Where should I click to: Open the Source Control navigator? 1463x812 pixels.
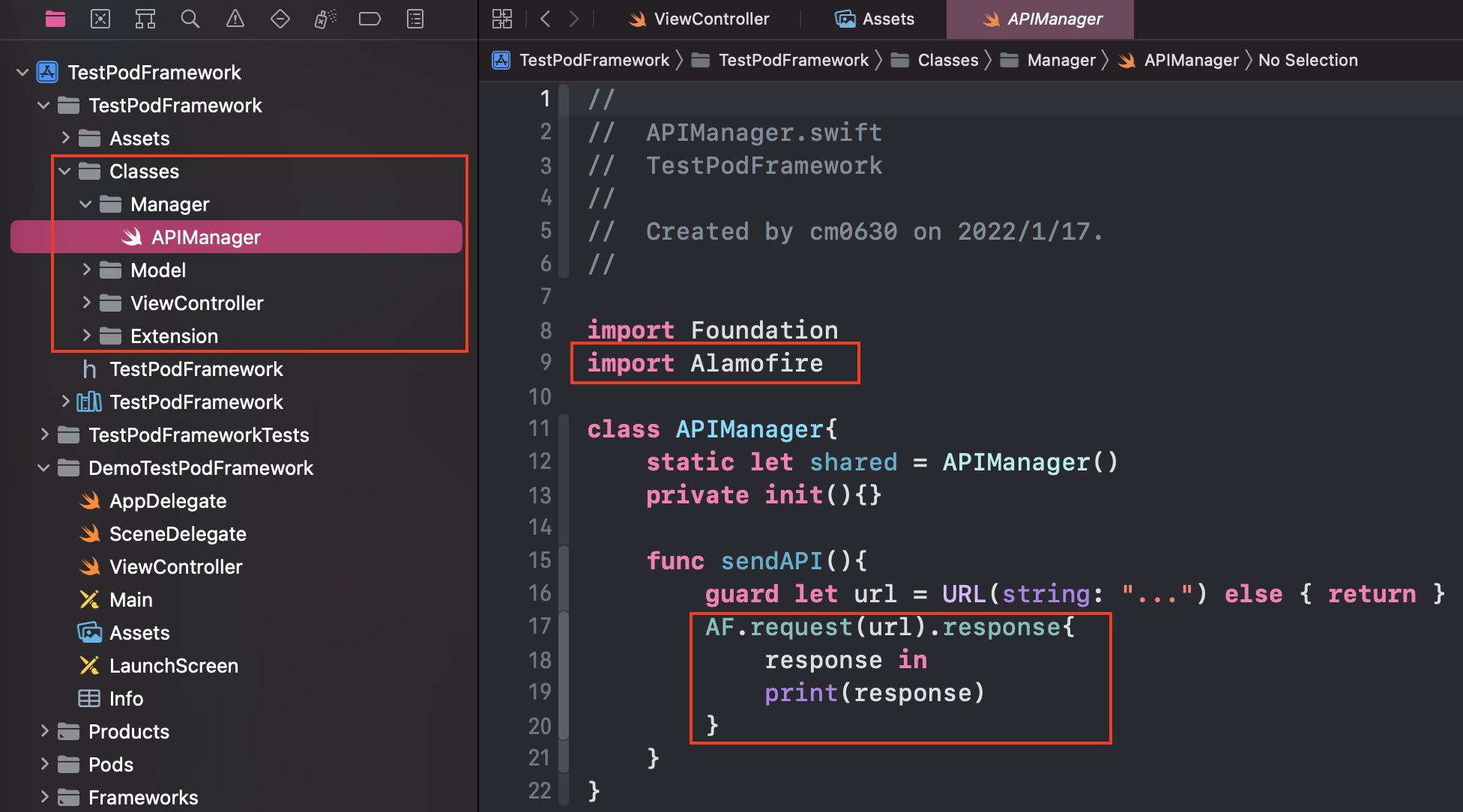[100, 19]
